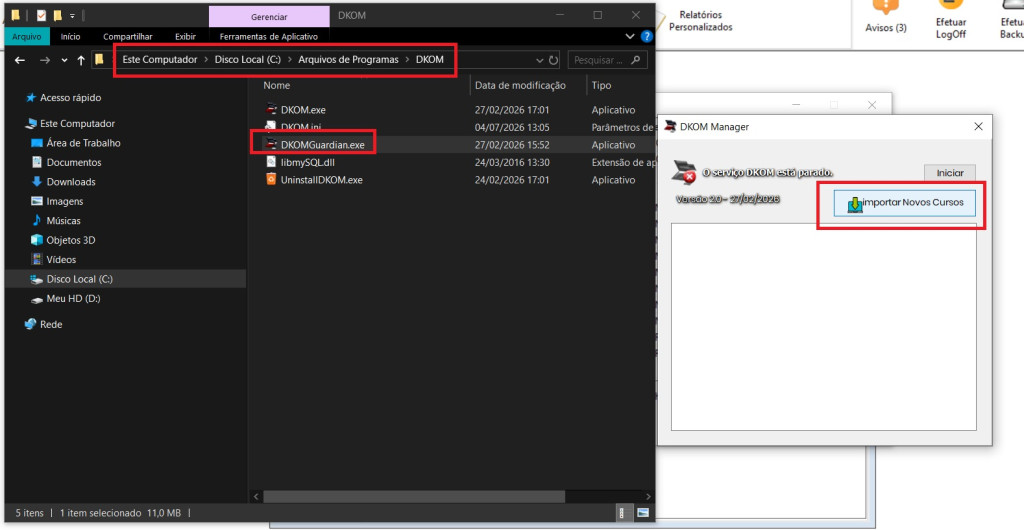Click the Importar Novos Cursos button

[x=904, y=203]
